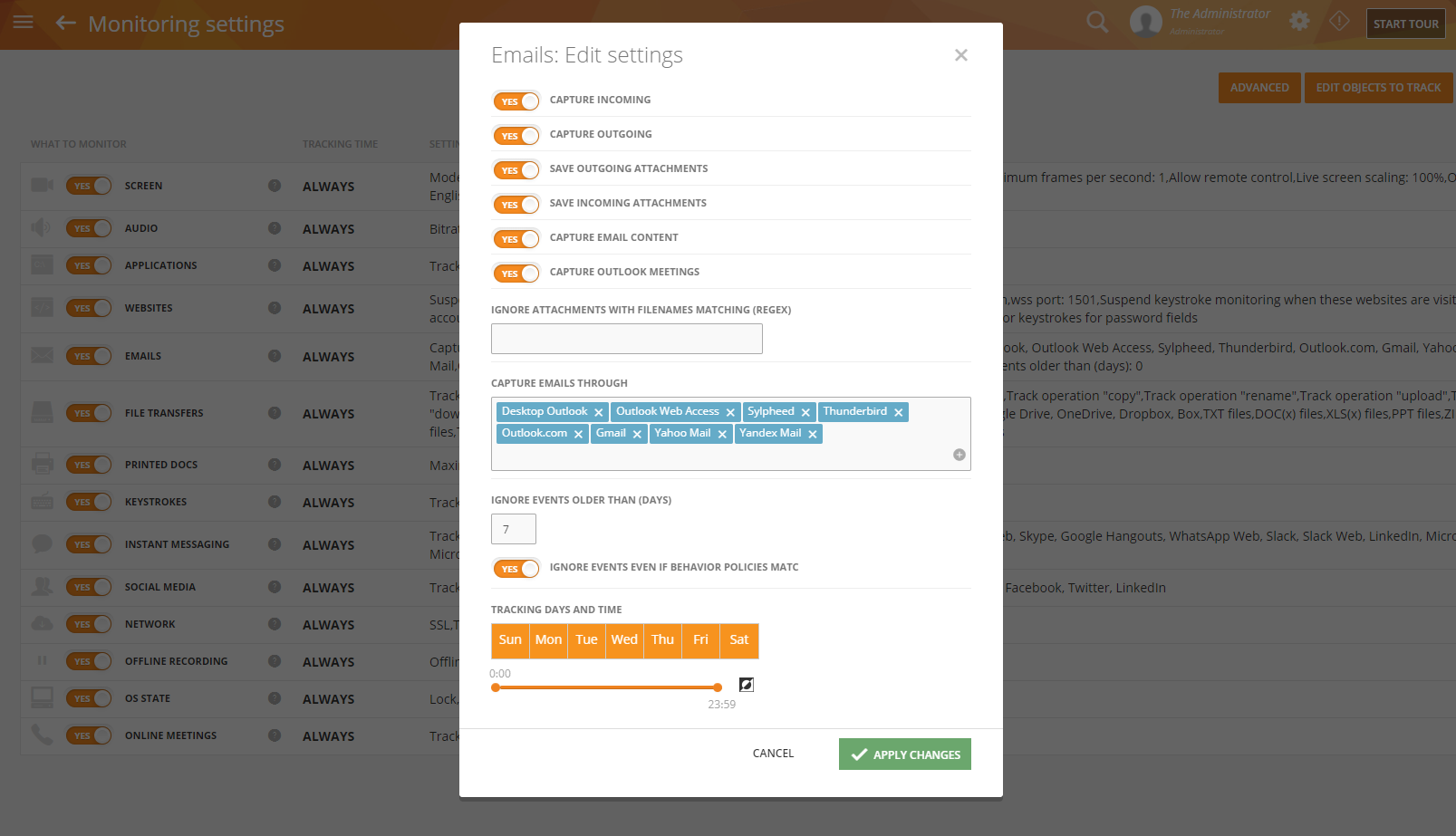The image size is (1456, 836).
Task: Open the search magnifier icon
Action: [x=1097, y=22]
